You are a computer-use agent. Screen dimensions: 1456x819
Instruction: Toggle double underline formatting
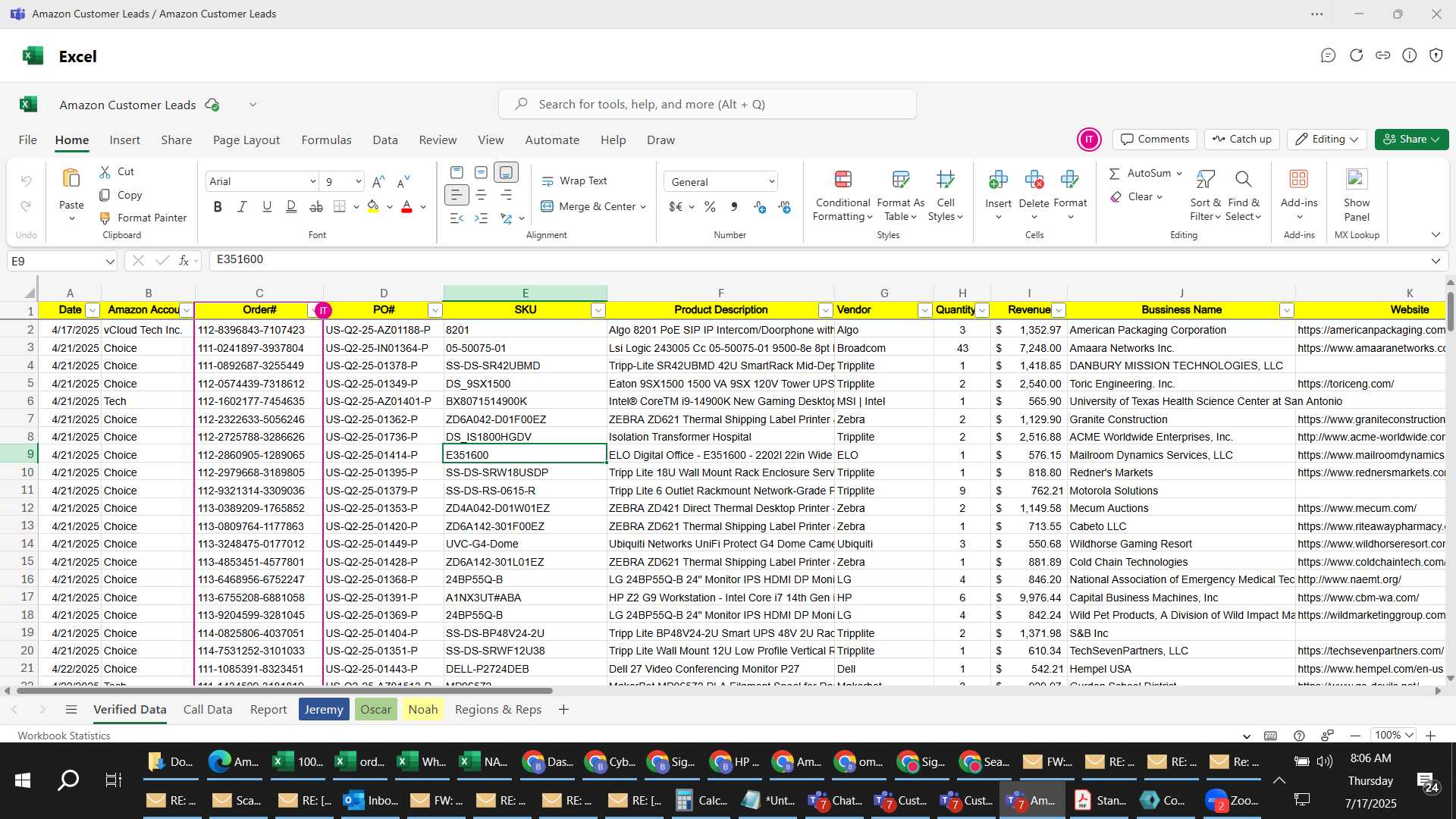(x=291, y=206)
